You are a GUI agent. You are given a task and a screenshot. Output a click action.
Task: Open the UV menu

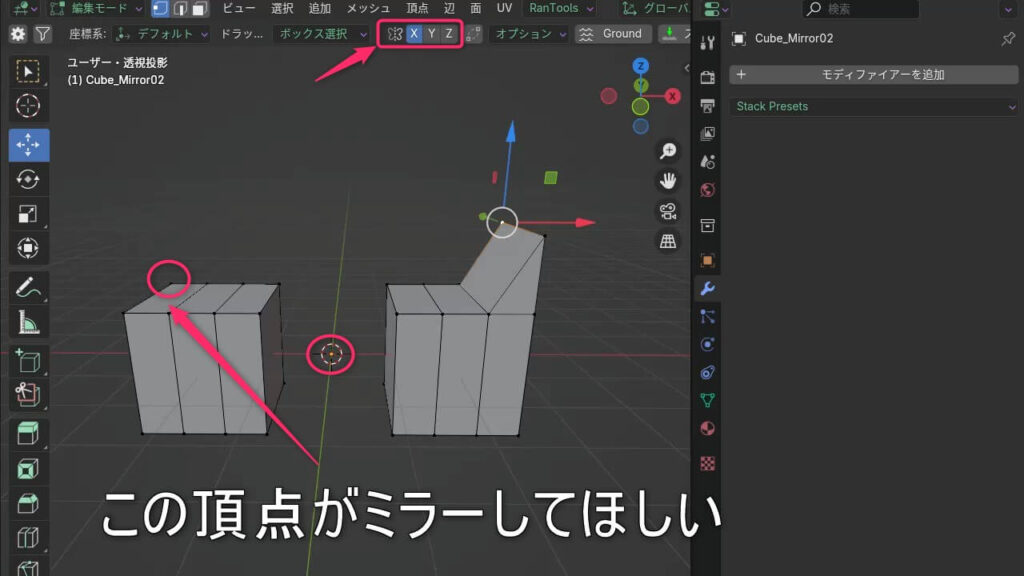pos(504,9)
